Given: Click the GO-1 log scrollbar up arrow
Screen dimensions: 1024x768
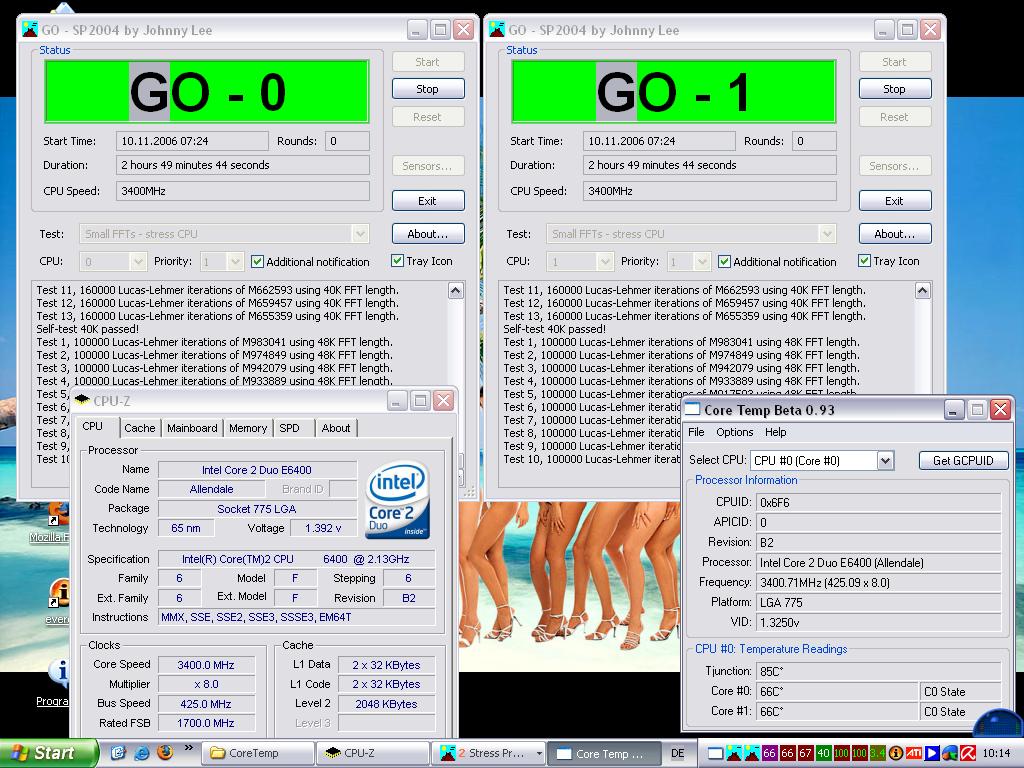Looking at the screenshot, I should point(923,291).
